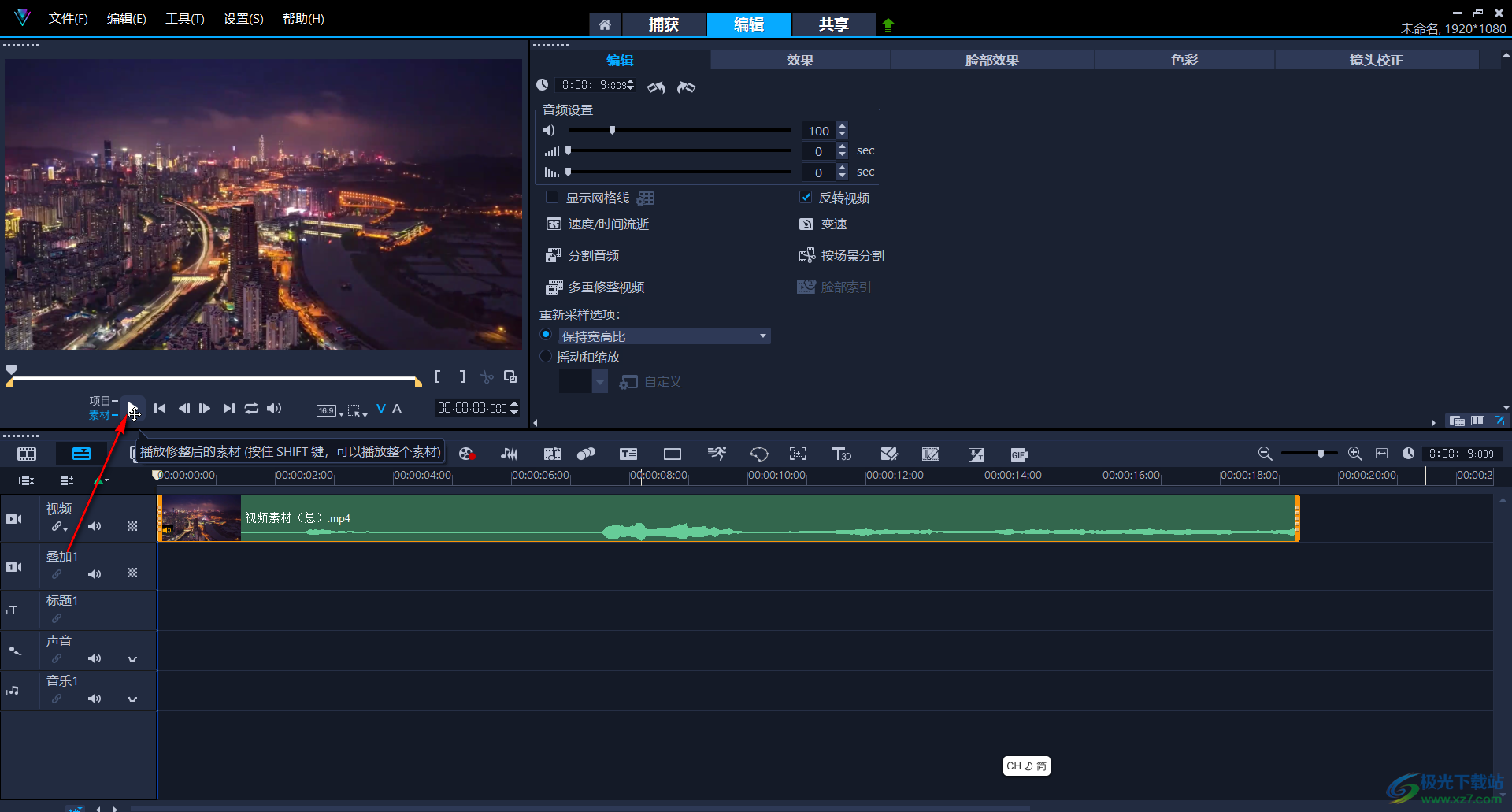The image size is (1512, 812).
Task: Jump to start of clip
Action: click(x=160, y=408)
